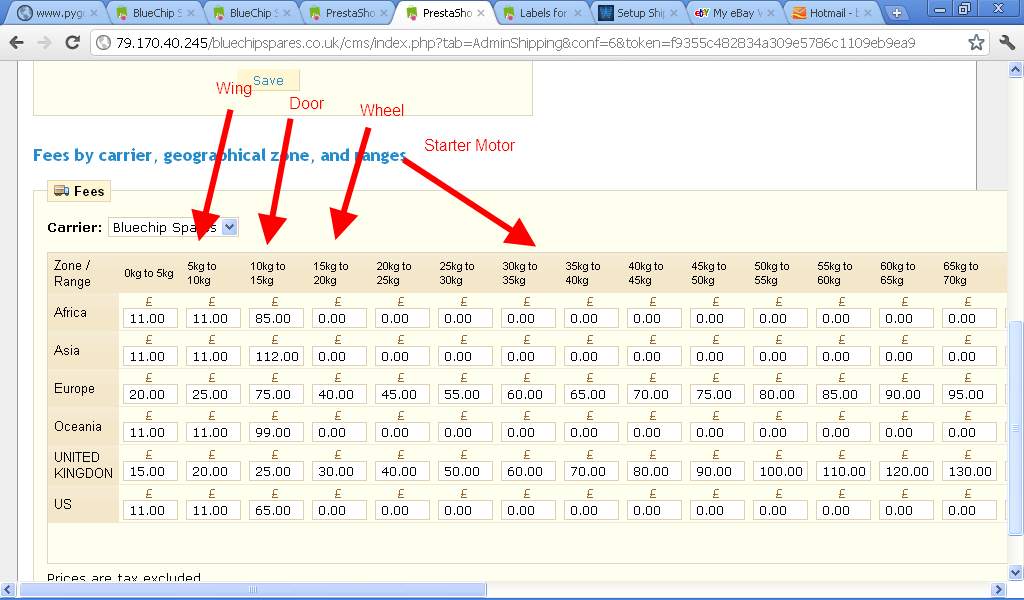Click the 30kg to 35kg column header
The height and width of the screenshot is (600, 1024).
tap(520, 273)
